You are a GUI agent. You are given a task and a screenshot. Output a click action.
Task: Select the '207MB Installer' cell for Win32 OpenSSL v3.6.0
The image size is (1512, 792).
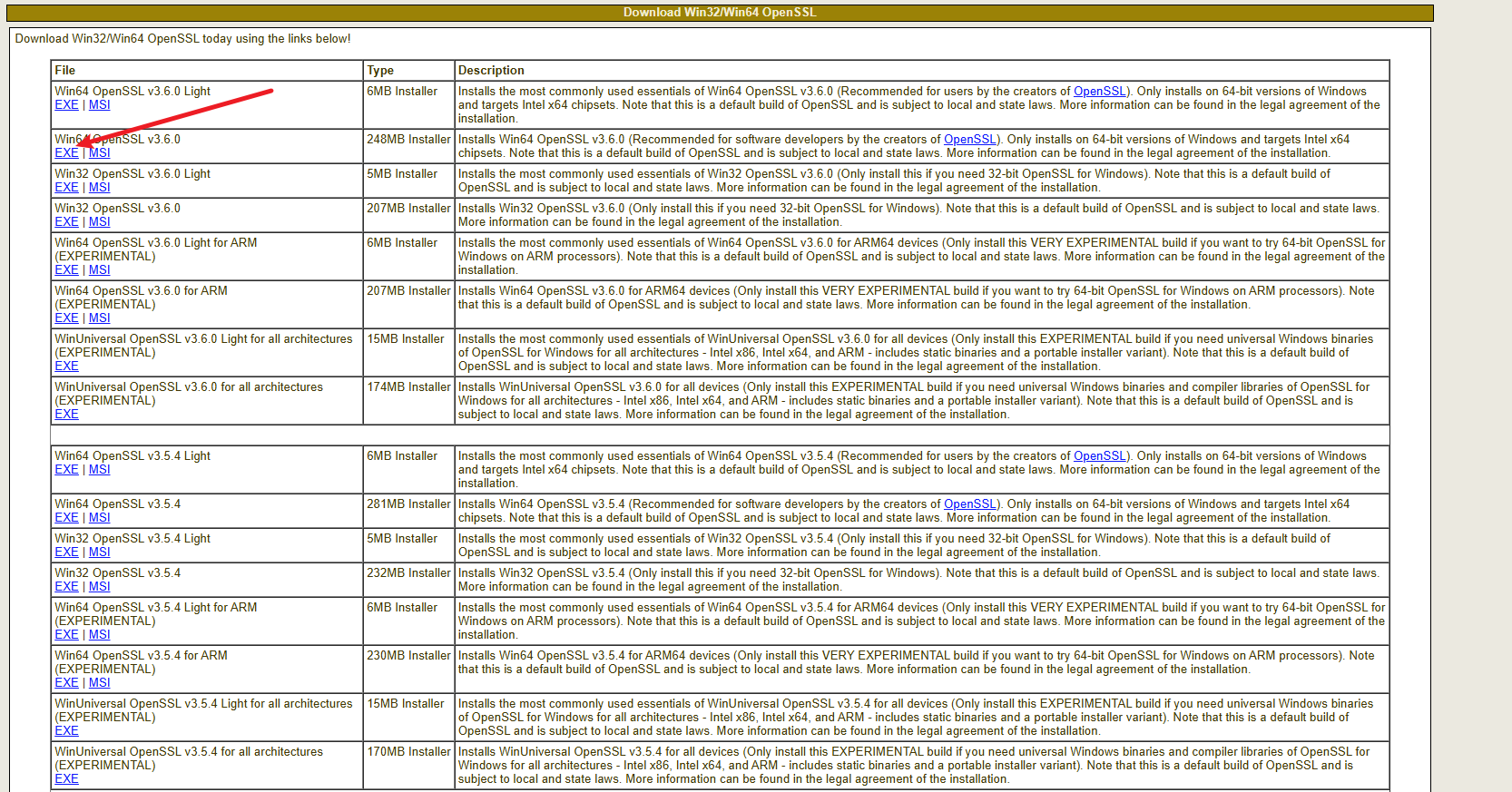[x=408, y=215]
